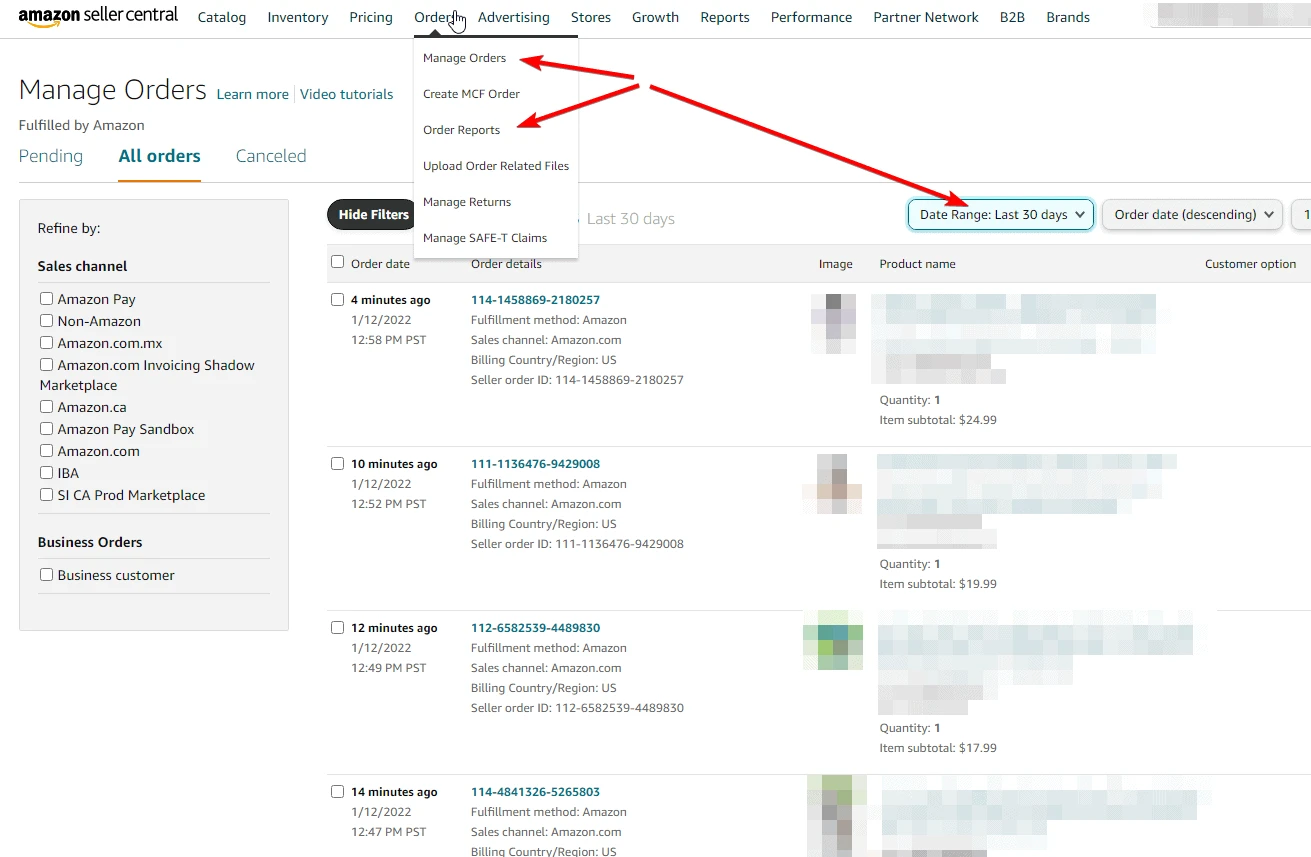This screenshot has width=1311, height=857.
Task: Enable the Business customer filter
Action: pos(46,575)
